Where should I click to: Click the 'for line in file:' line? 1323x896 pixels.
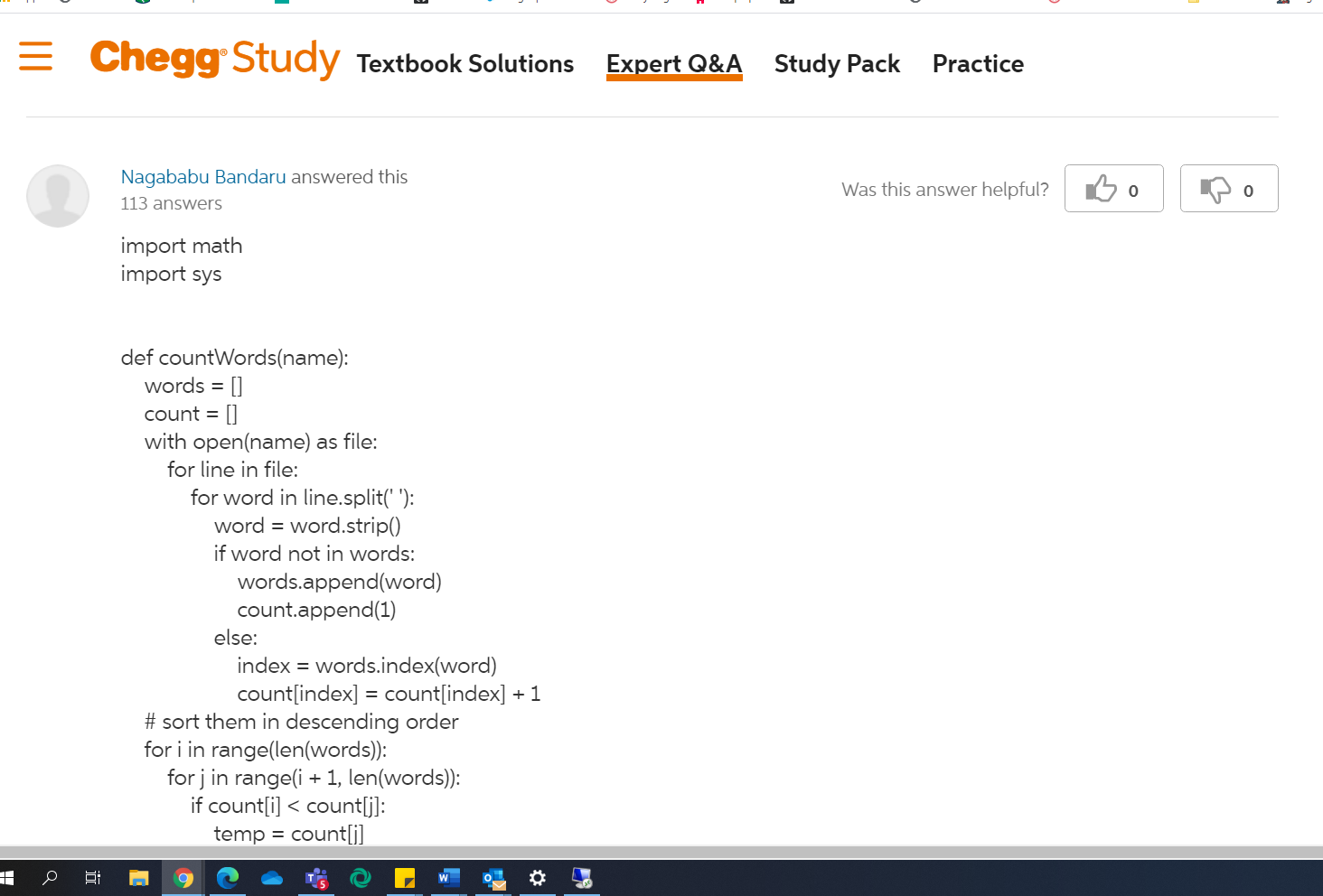232,470
